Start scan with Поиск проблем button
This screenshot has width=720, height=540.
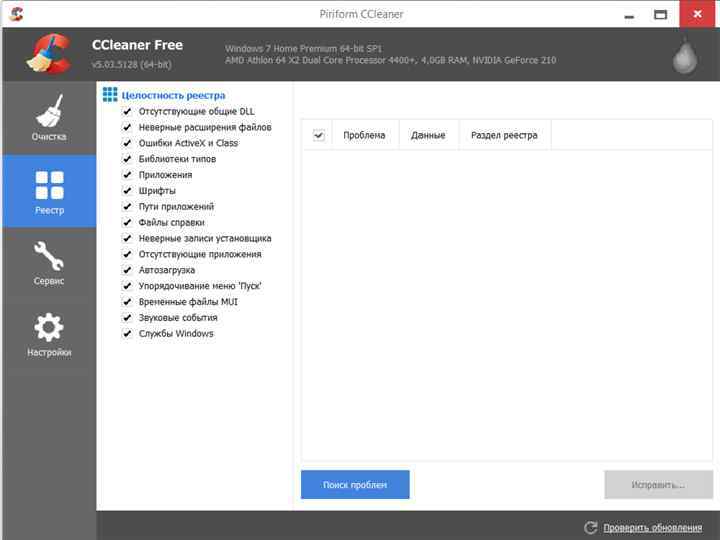[355, 484]
